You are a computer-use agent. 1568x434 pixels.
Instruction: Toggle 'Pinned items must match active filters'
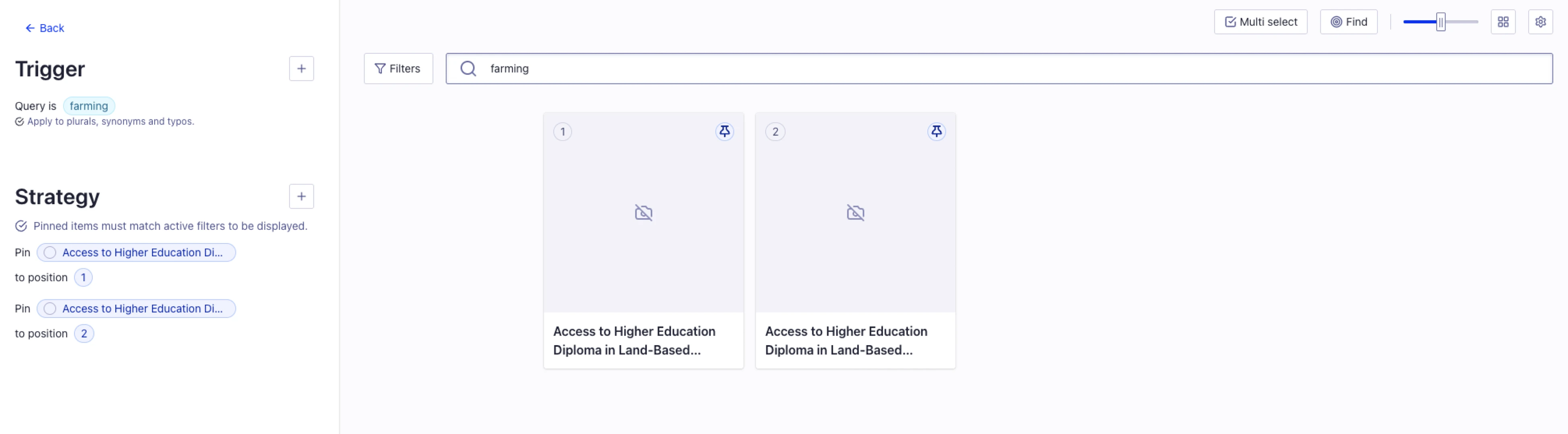click(21, 226)
